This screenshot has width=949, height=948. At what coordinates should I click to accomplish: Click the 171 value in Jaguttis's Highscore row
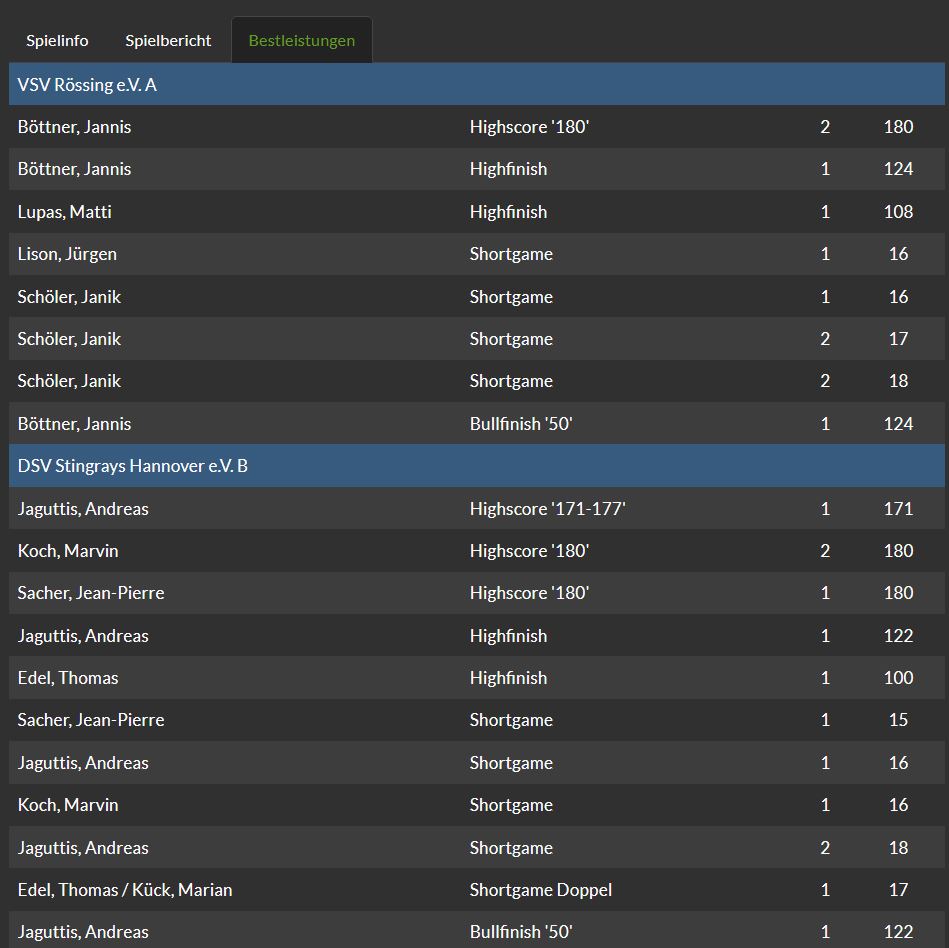pyautogui.click(x=898, y=509)
